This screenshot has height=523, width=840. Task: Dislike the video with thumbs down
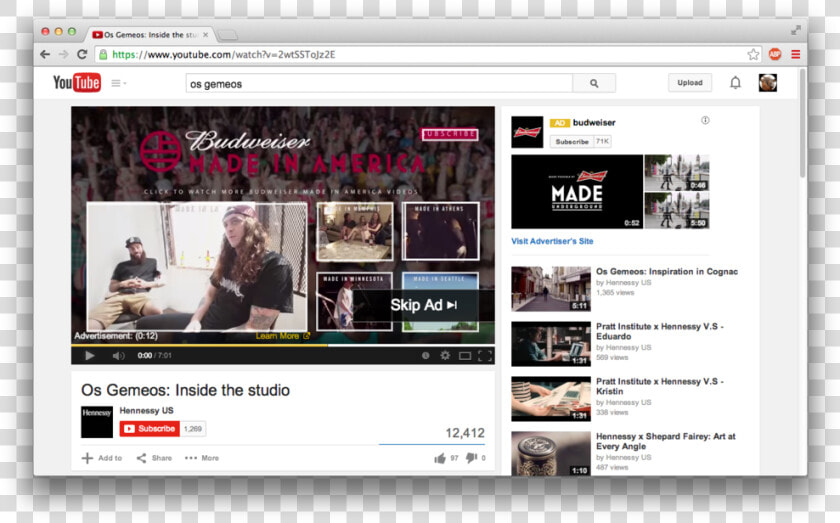[x=471, y=458]
